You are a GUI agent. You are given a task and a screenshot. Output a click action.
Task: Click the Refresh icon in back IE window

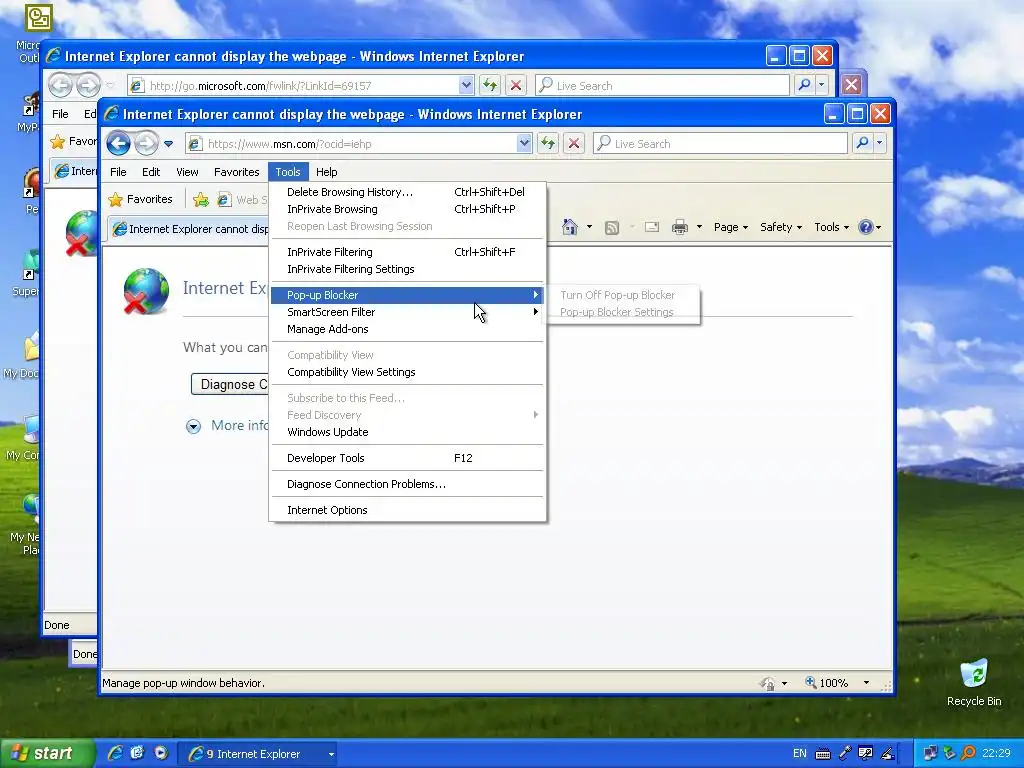coord(490,85)
